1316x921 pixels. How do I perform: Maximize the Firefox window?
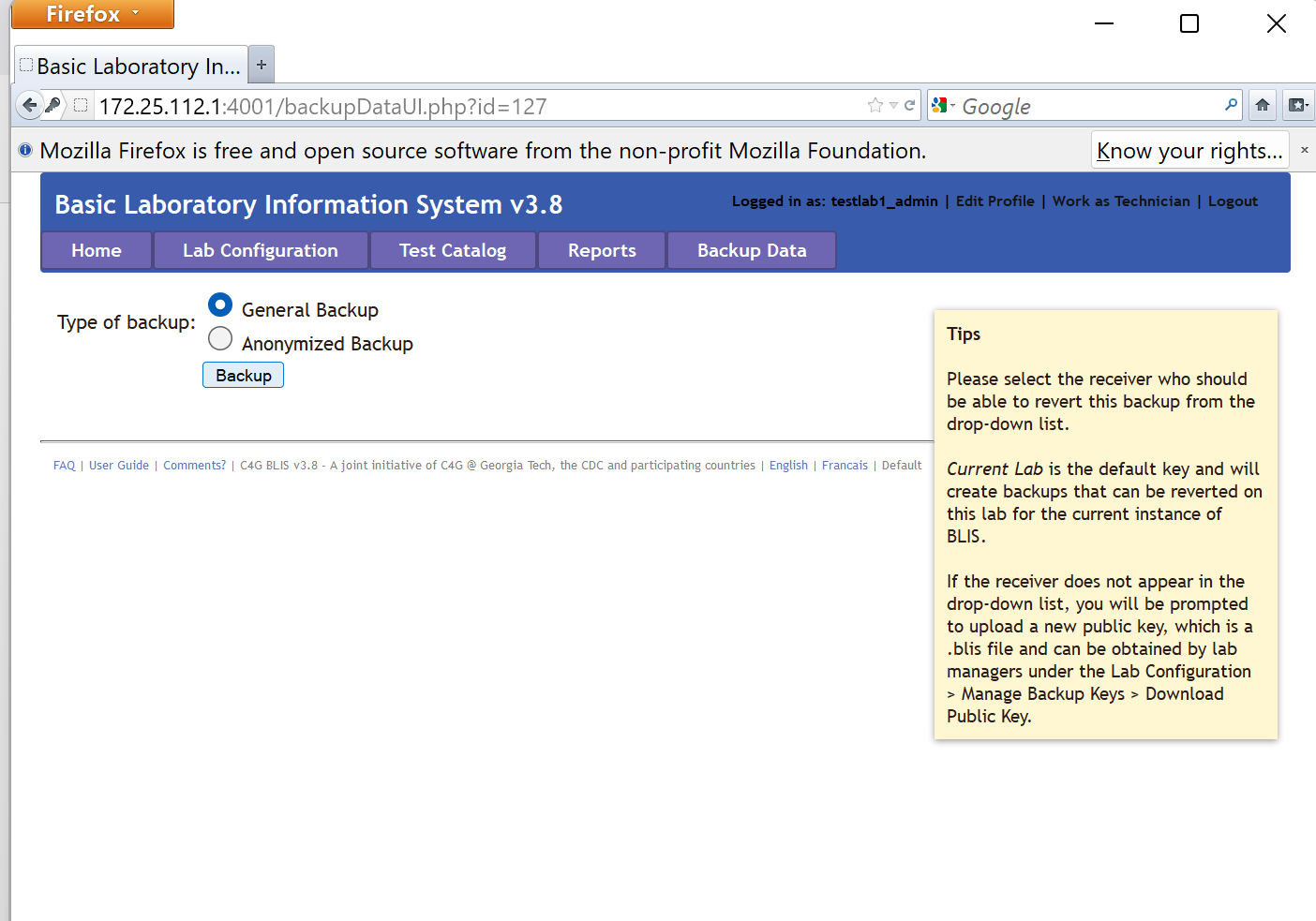(1189, 22)
